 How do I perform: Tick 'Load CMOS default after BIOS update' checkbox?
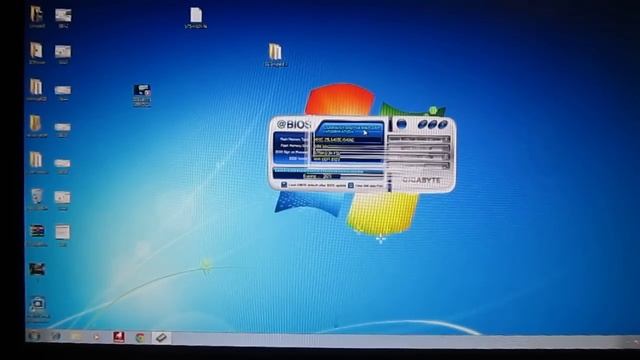tap(284, 185)
